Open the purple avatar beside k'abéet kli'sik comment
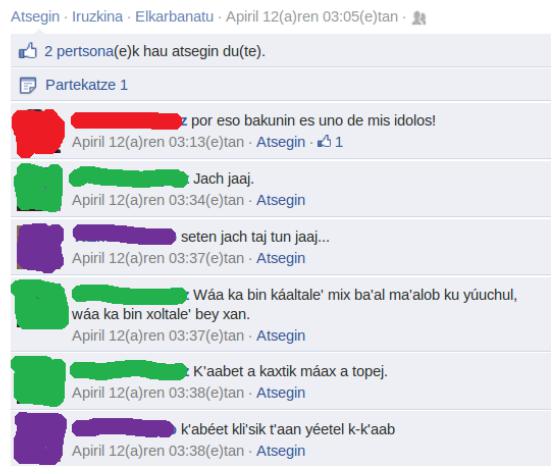This screenshot has height=474, width=557. click(40, 438)
